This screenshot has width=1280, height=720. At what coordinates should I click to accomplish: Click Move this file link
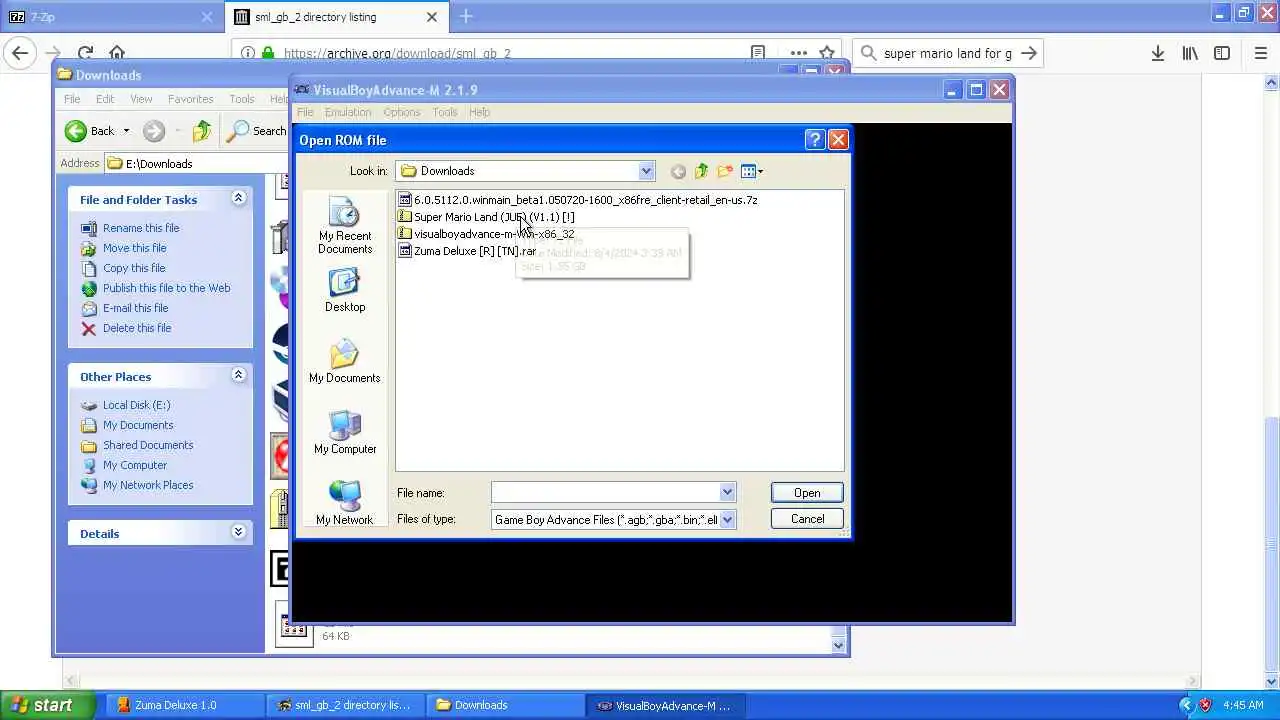[134, 248]
